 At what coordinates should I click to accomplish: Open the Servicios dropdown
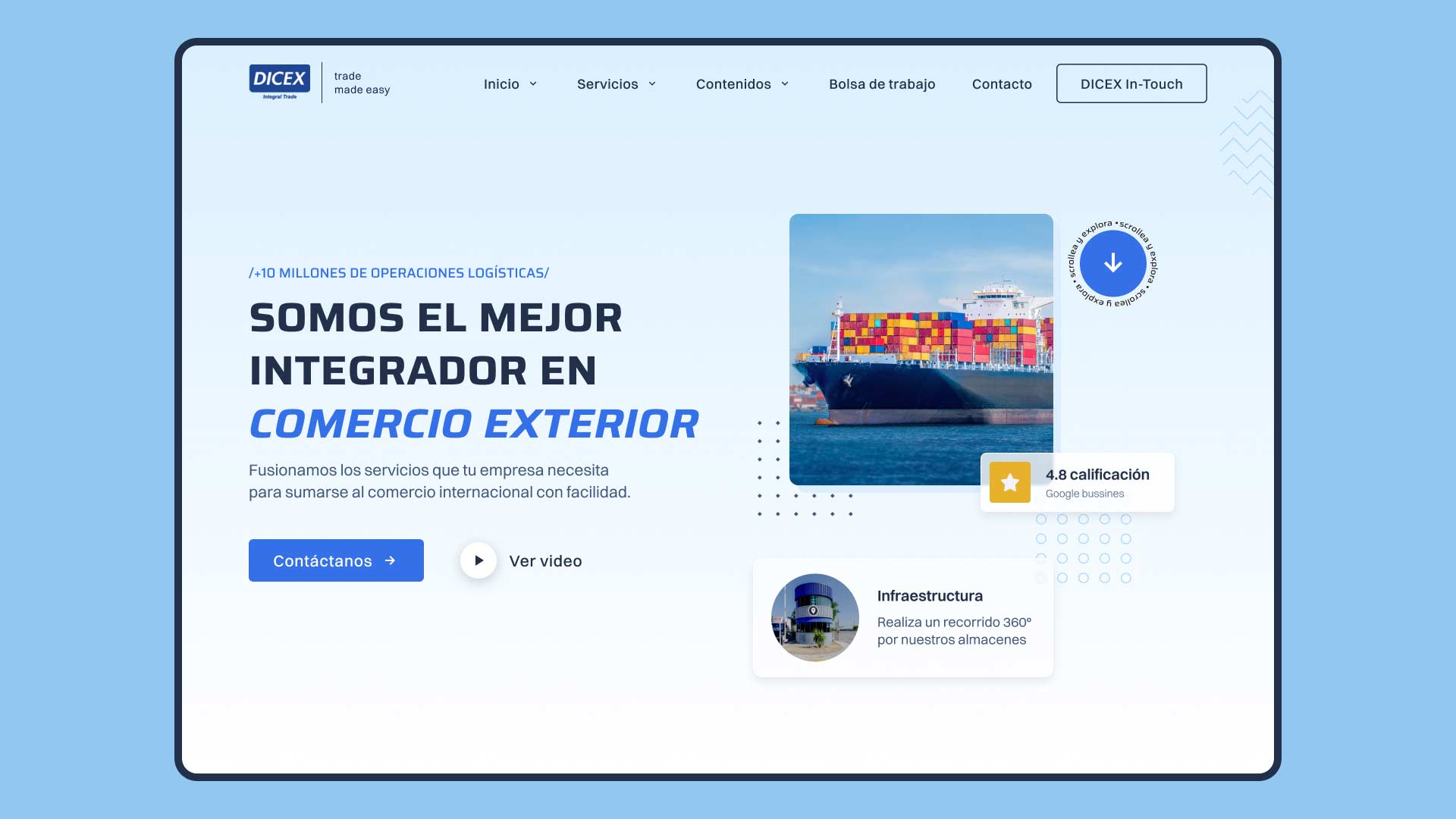coord(651,84)
